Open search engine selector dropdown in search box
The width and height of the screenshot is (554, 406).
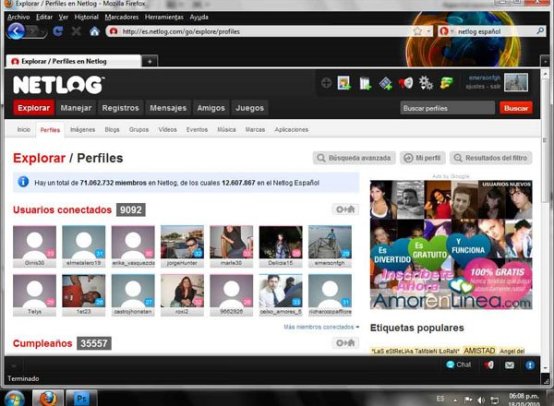coord(446,31)
